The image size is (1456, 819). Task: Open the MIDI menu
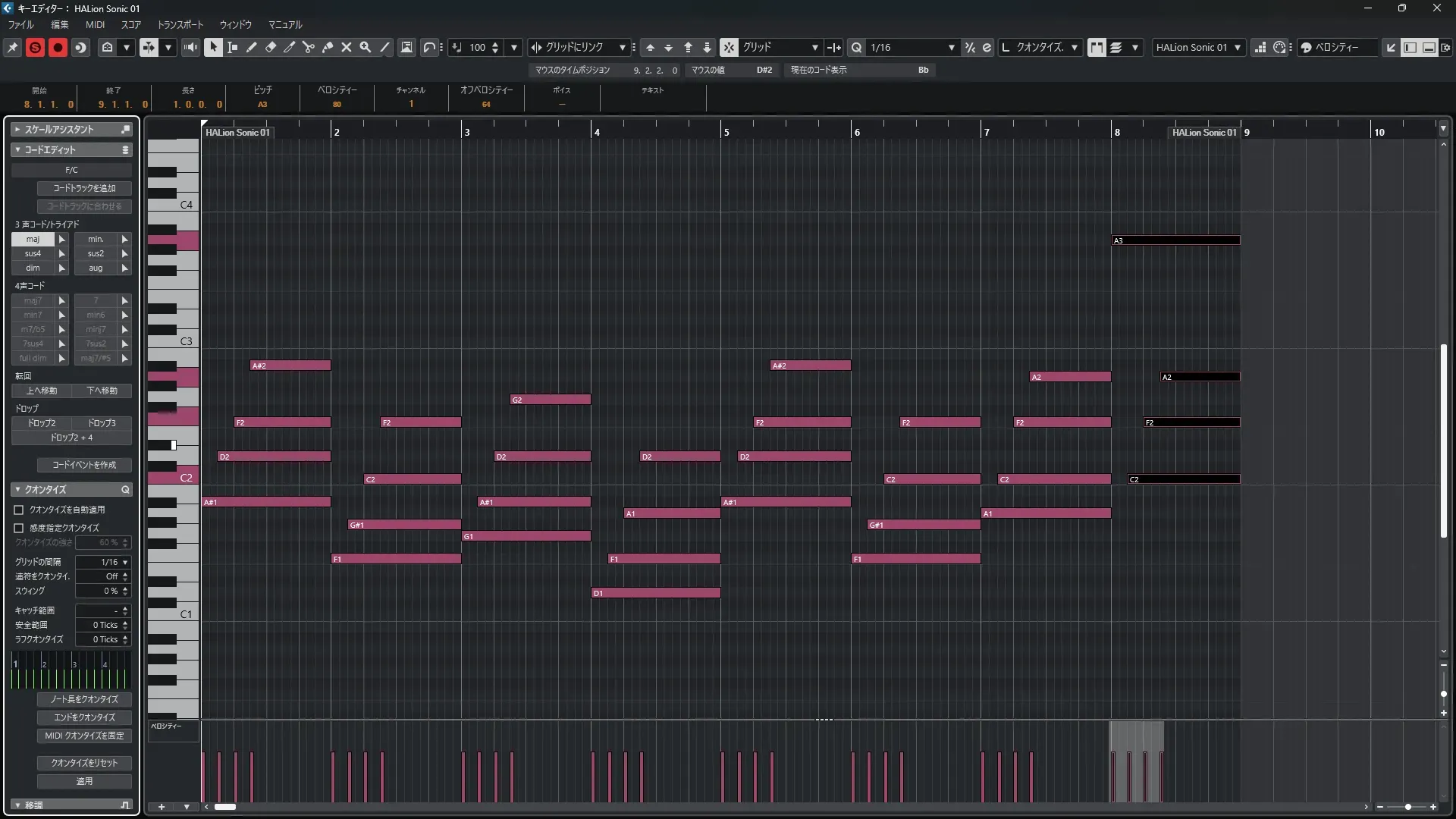point(95,24)
